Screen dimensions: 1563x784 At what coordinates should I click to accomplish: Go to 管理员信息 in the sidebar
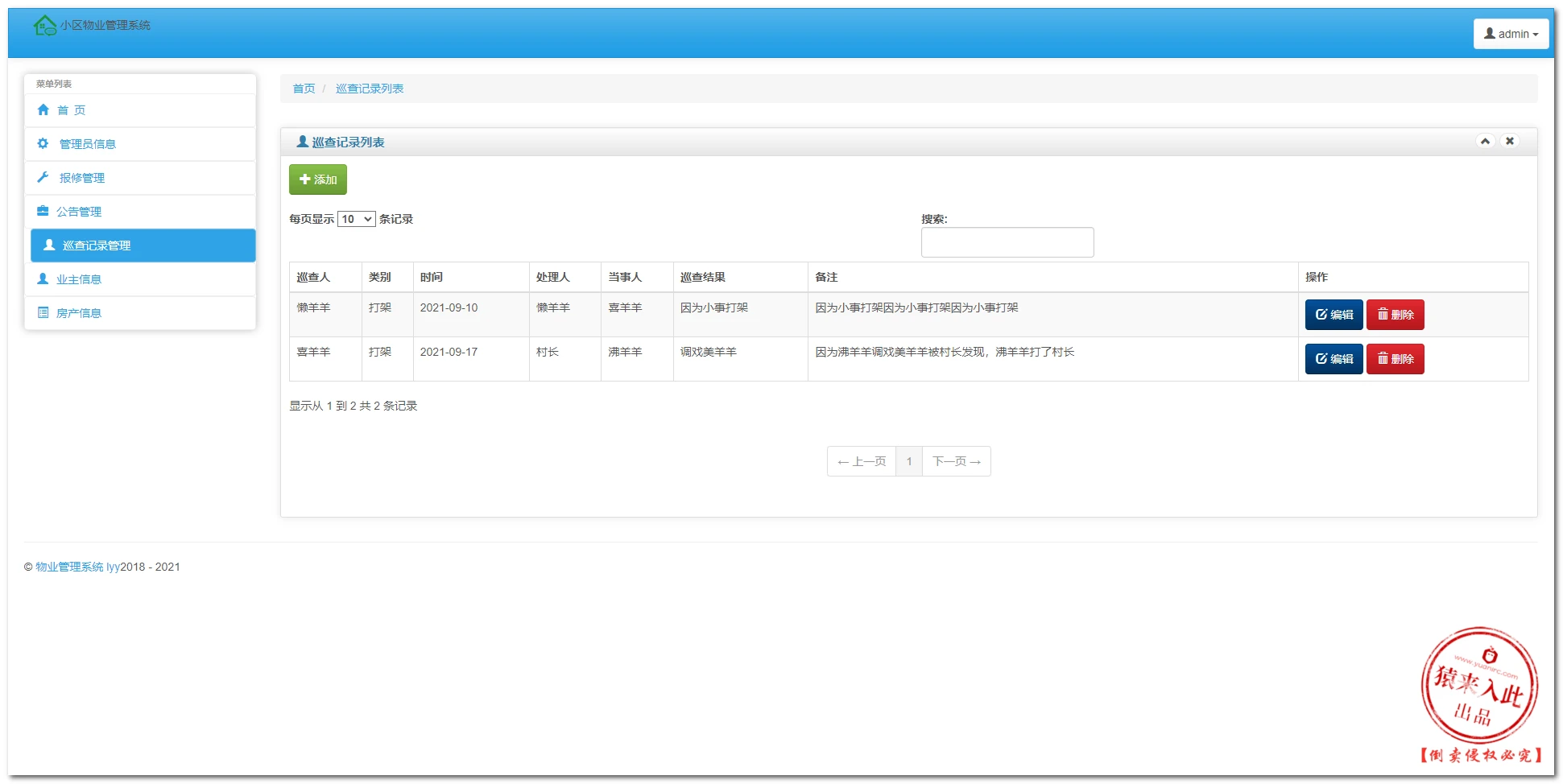point(140,144)
